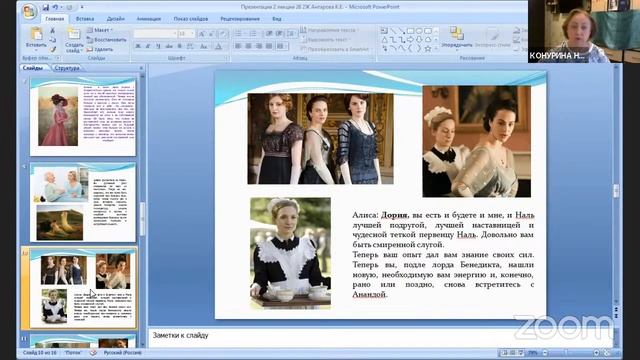Viewport: 640px width, 360px height.
Task: Click Удалить slide button
Action: point(100,49)
